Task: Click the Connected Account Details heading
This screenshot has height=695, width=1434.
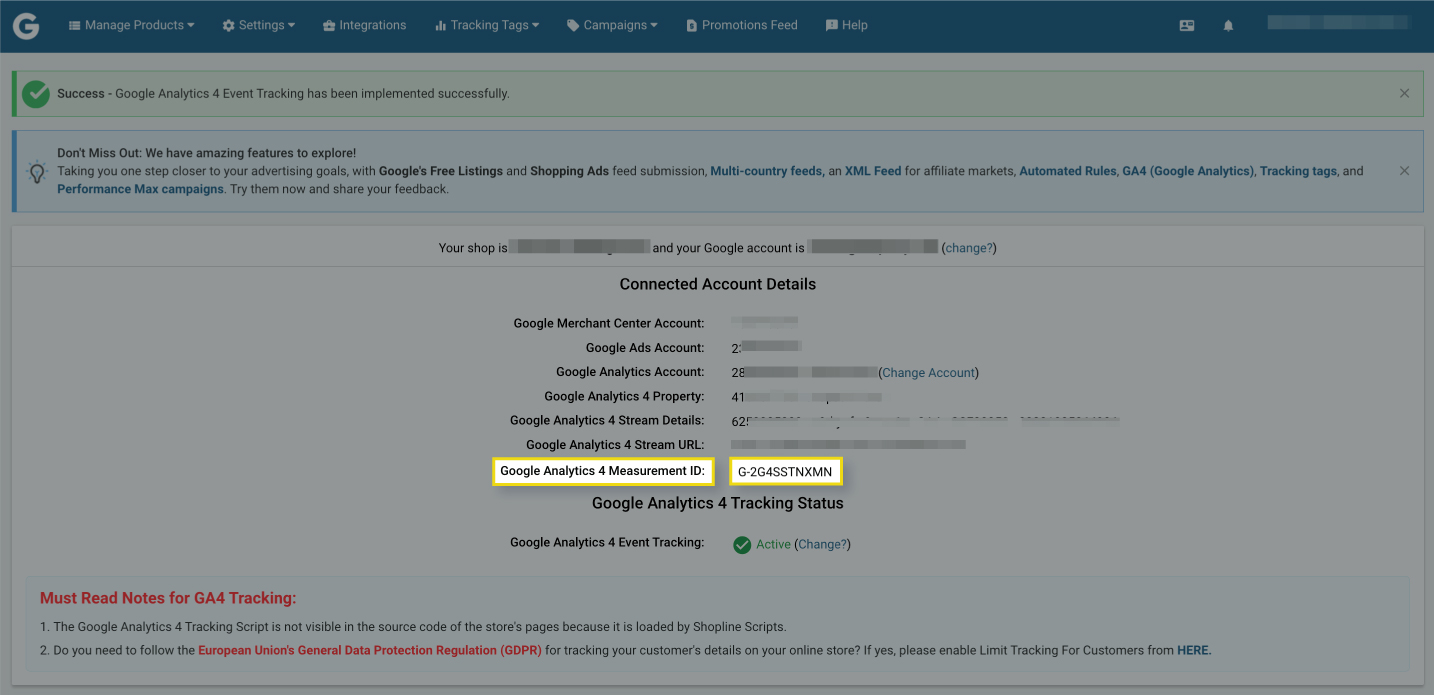Action: [718, 284]
